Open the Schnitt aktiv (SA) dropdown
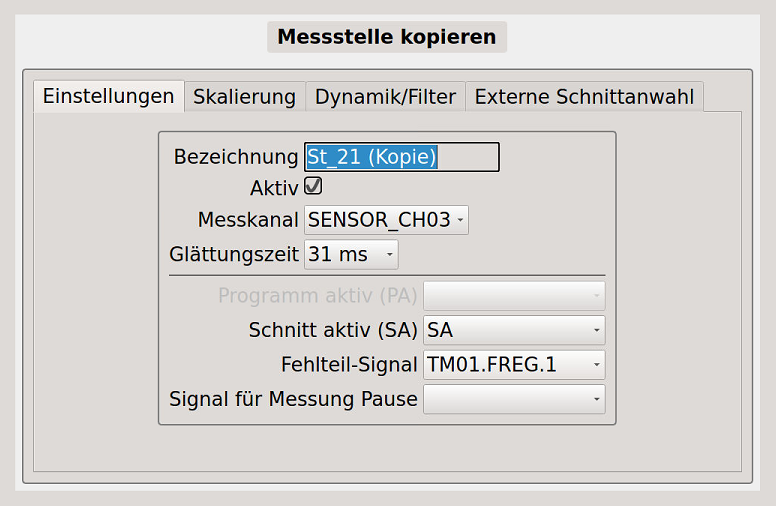Viewport: 776px width, 506px height. [514, 329]
